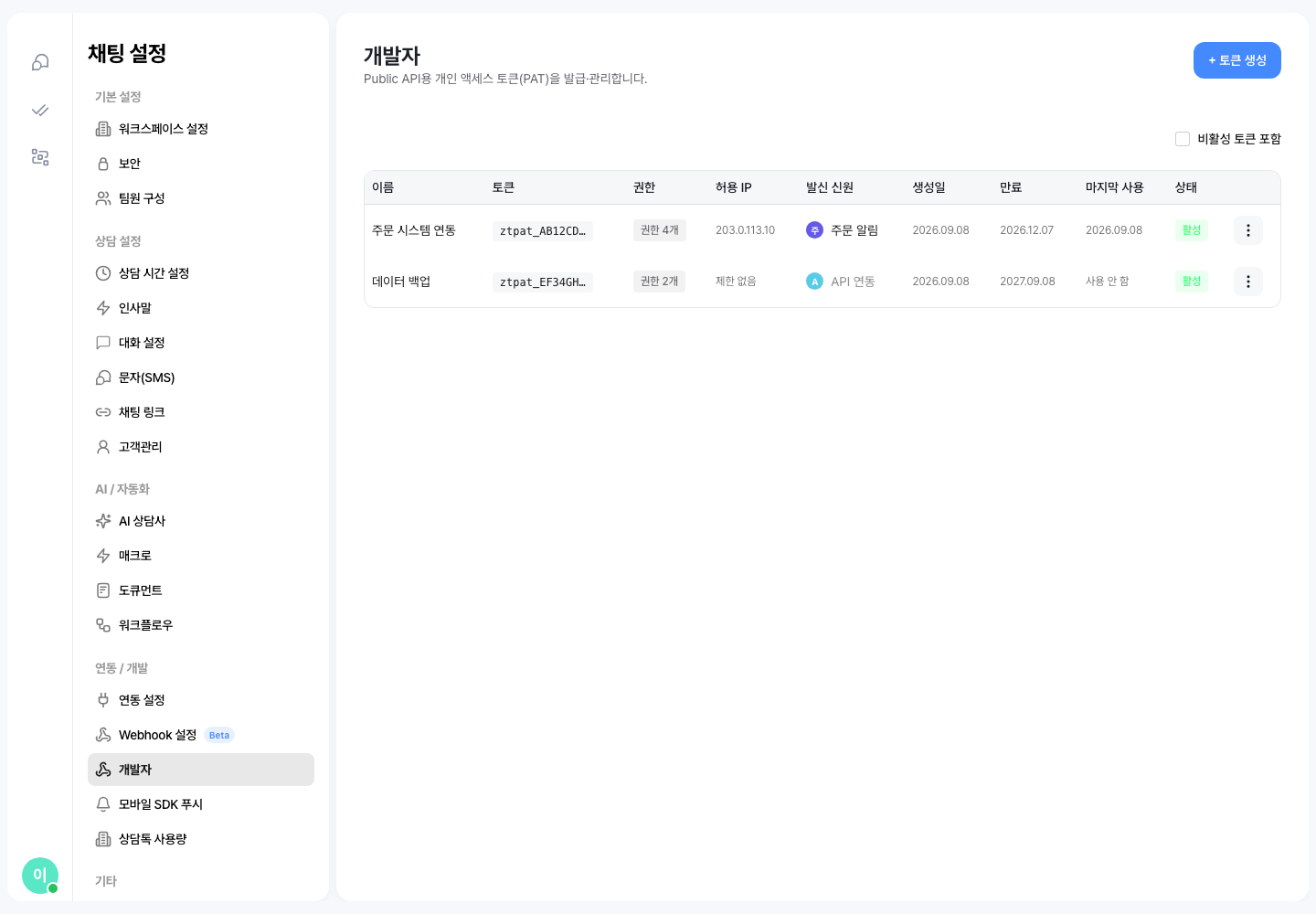Click the clock icon beside 상담 시간 설정

pos(103,273)
